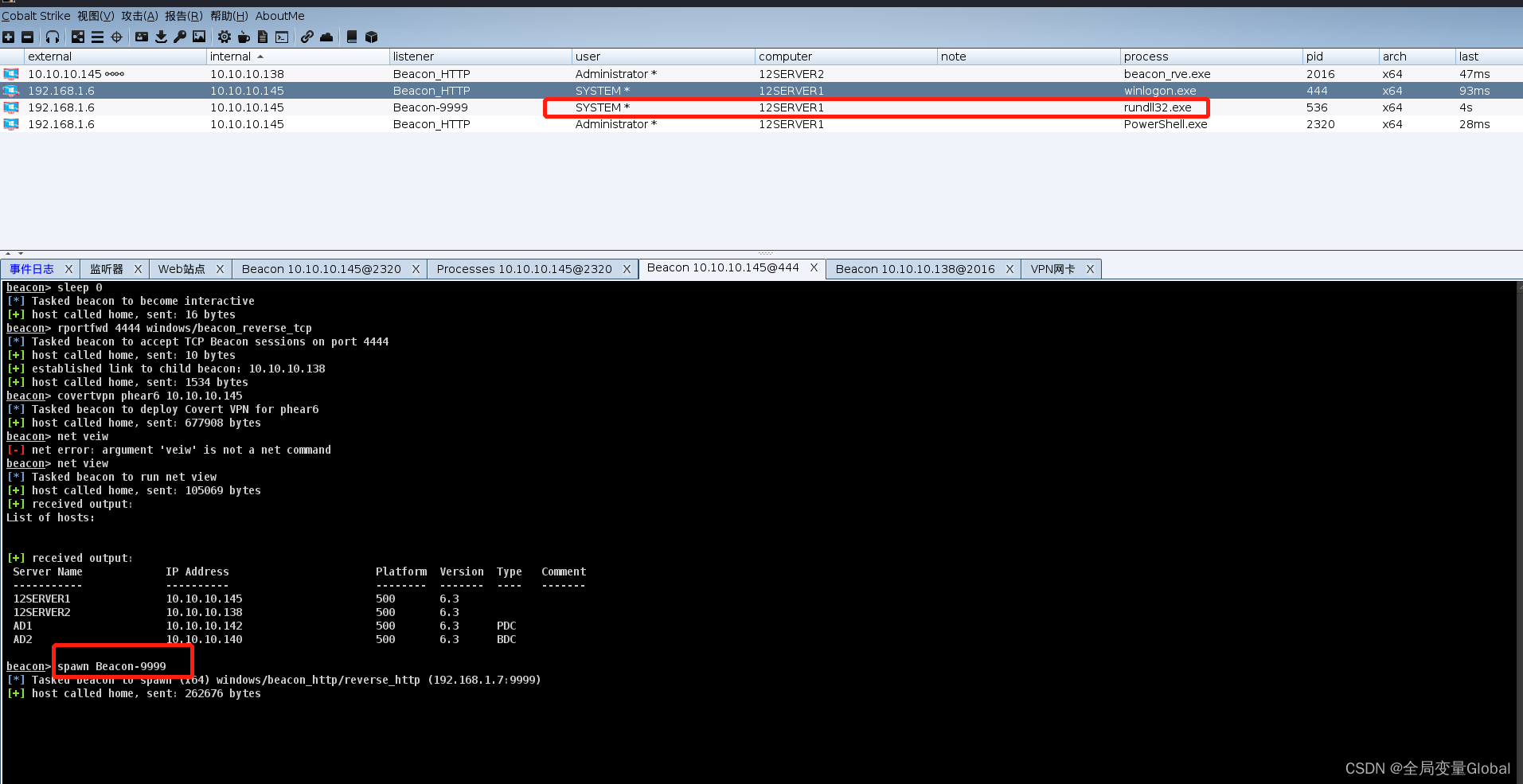Open listeners with the headphones icon
1523x784 pixels.
[53, 37]
